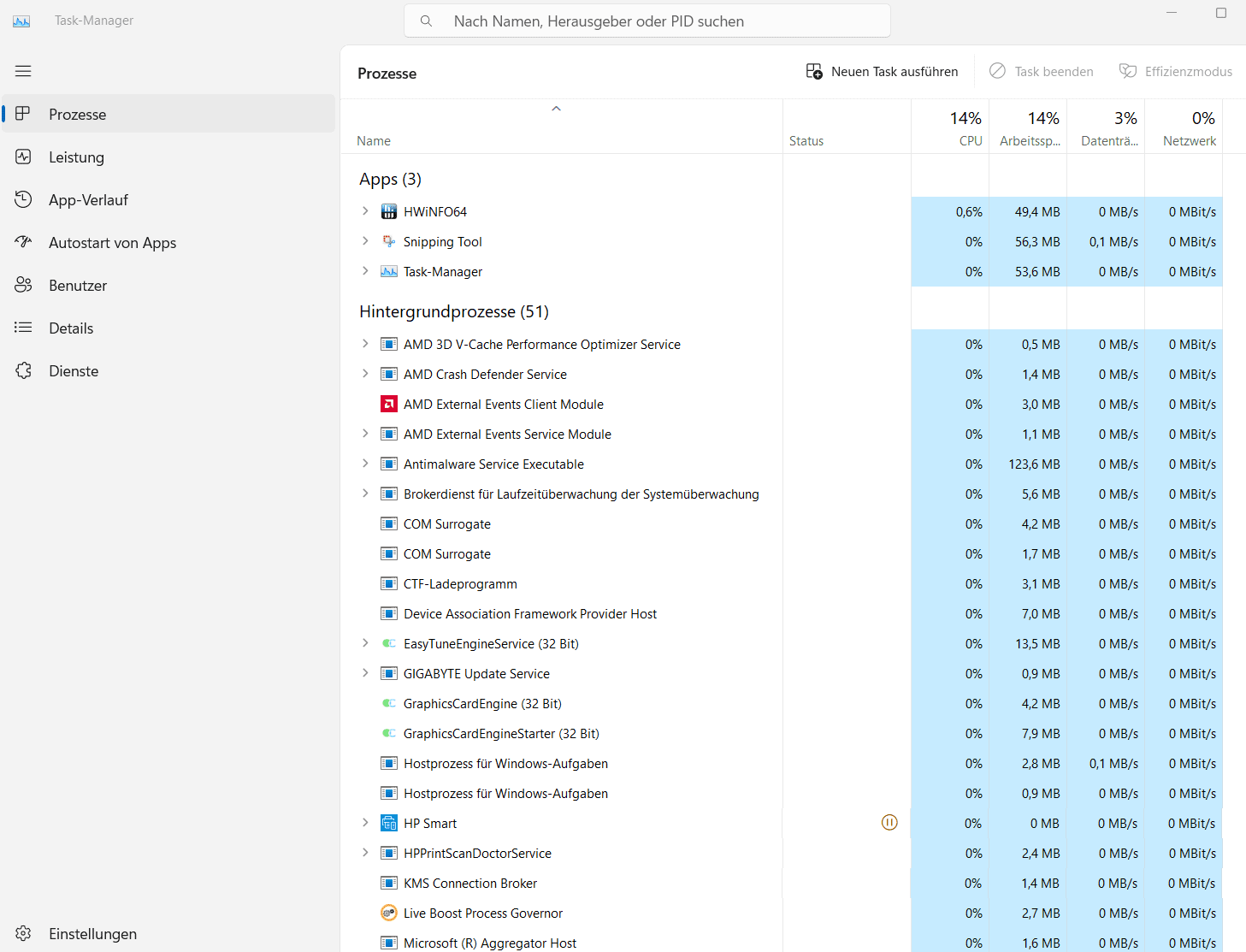Click the search magnifier icon

(426, 21)
